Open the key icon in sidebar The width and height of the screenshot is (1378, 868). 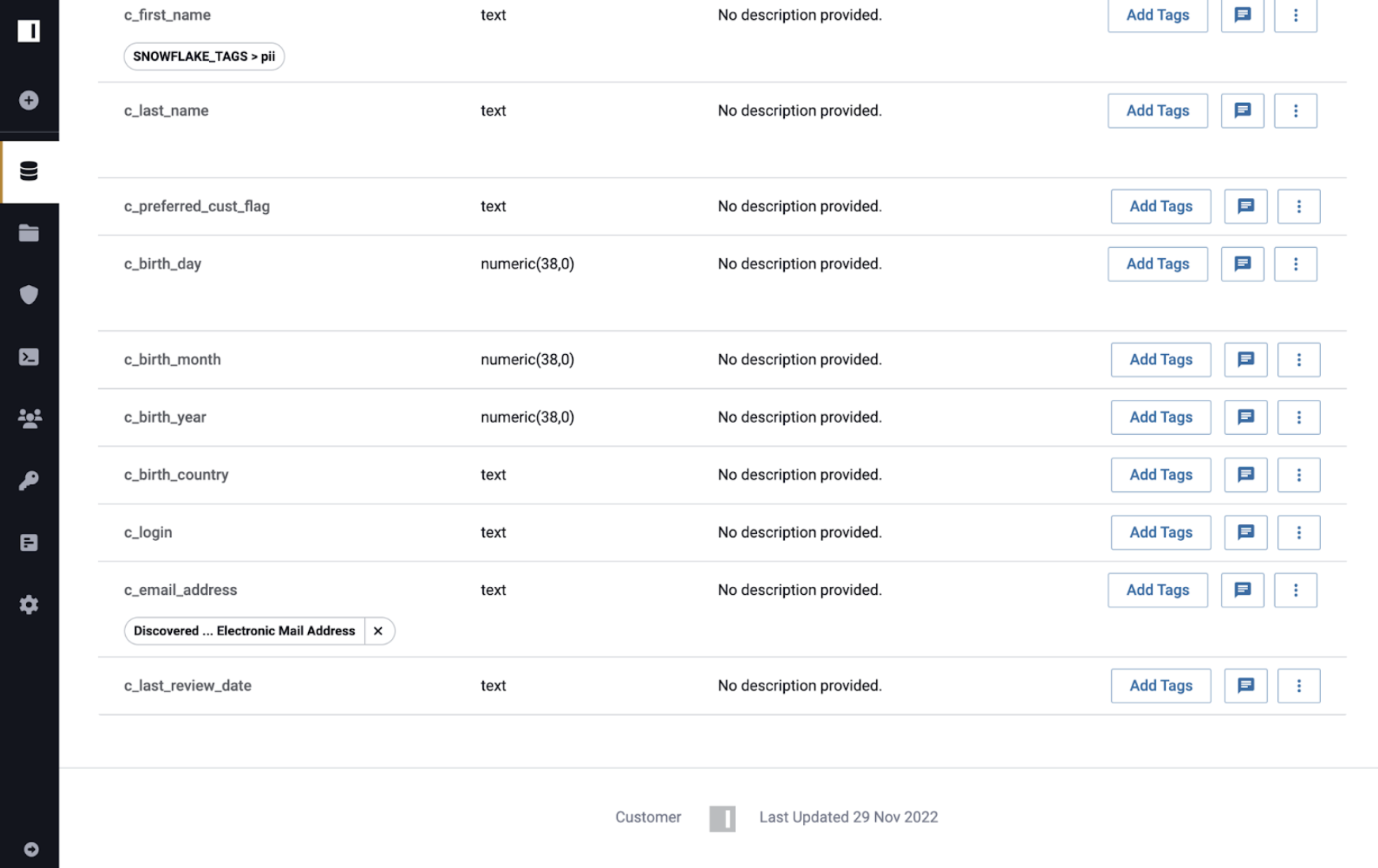point(29,481)
